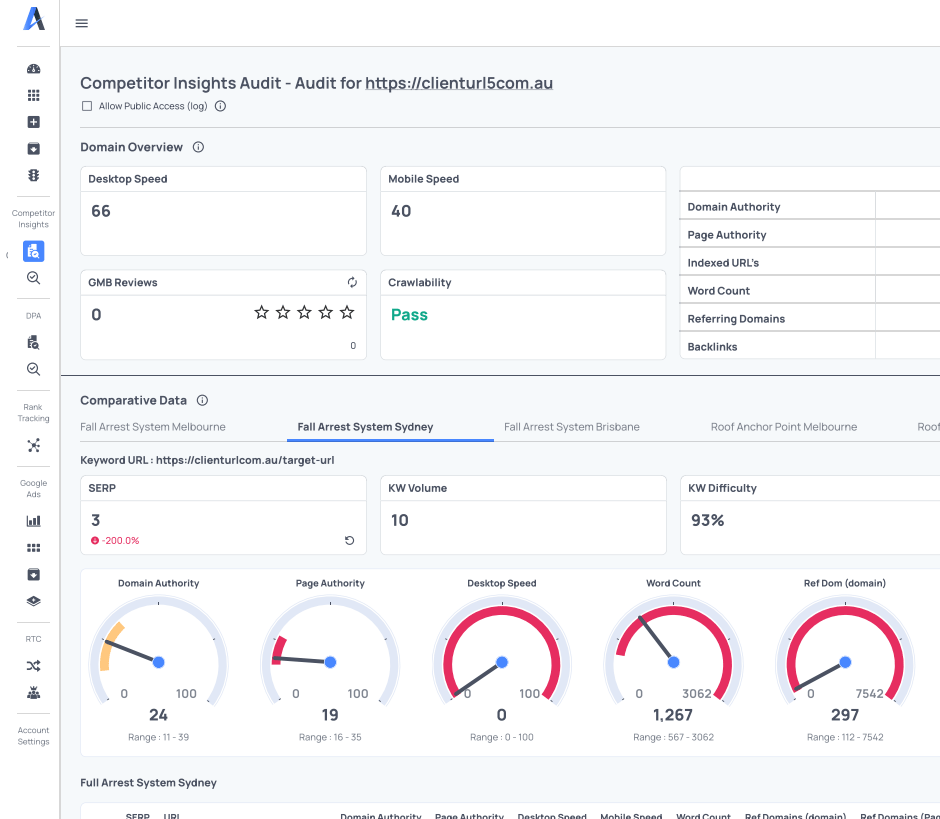Click the traffic light icon in the sidebar

33,175
